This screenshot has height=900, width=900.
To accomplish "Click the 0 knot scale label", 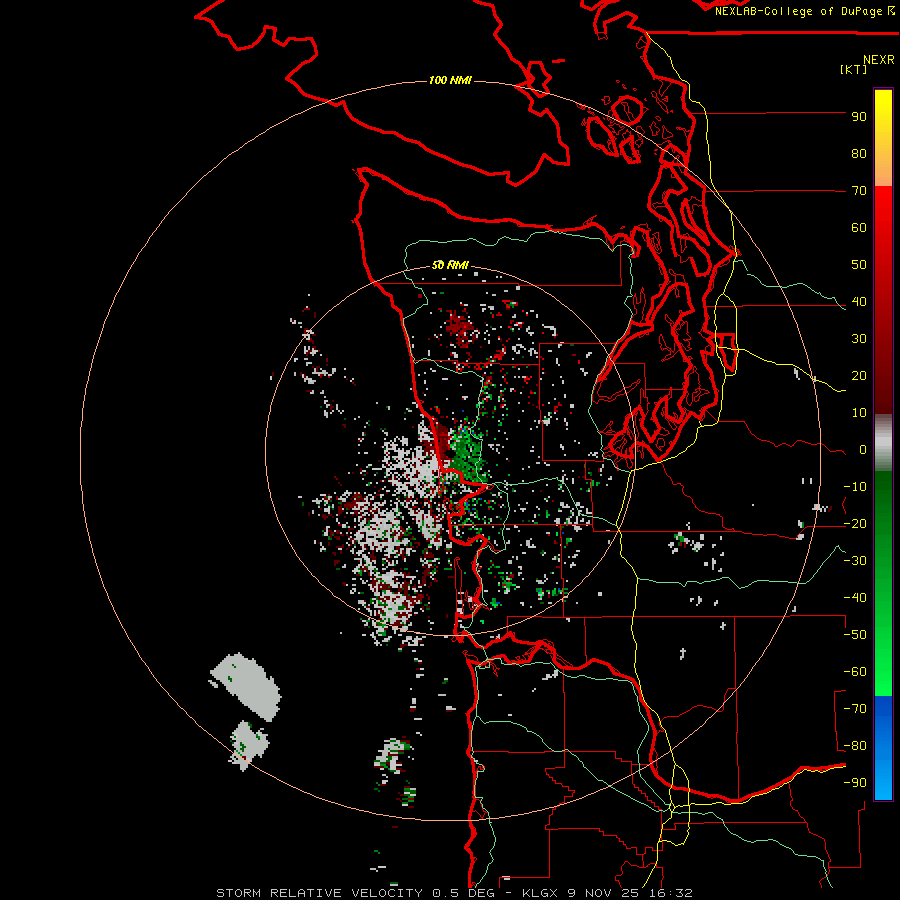I will [863, 450].
